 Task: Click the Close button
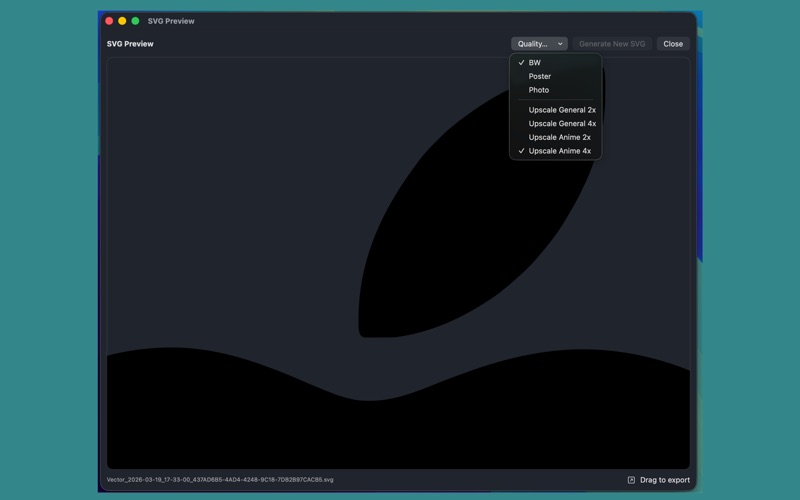pyautogui.click(x=673, y=44)
